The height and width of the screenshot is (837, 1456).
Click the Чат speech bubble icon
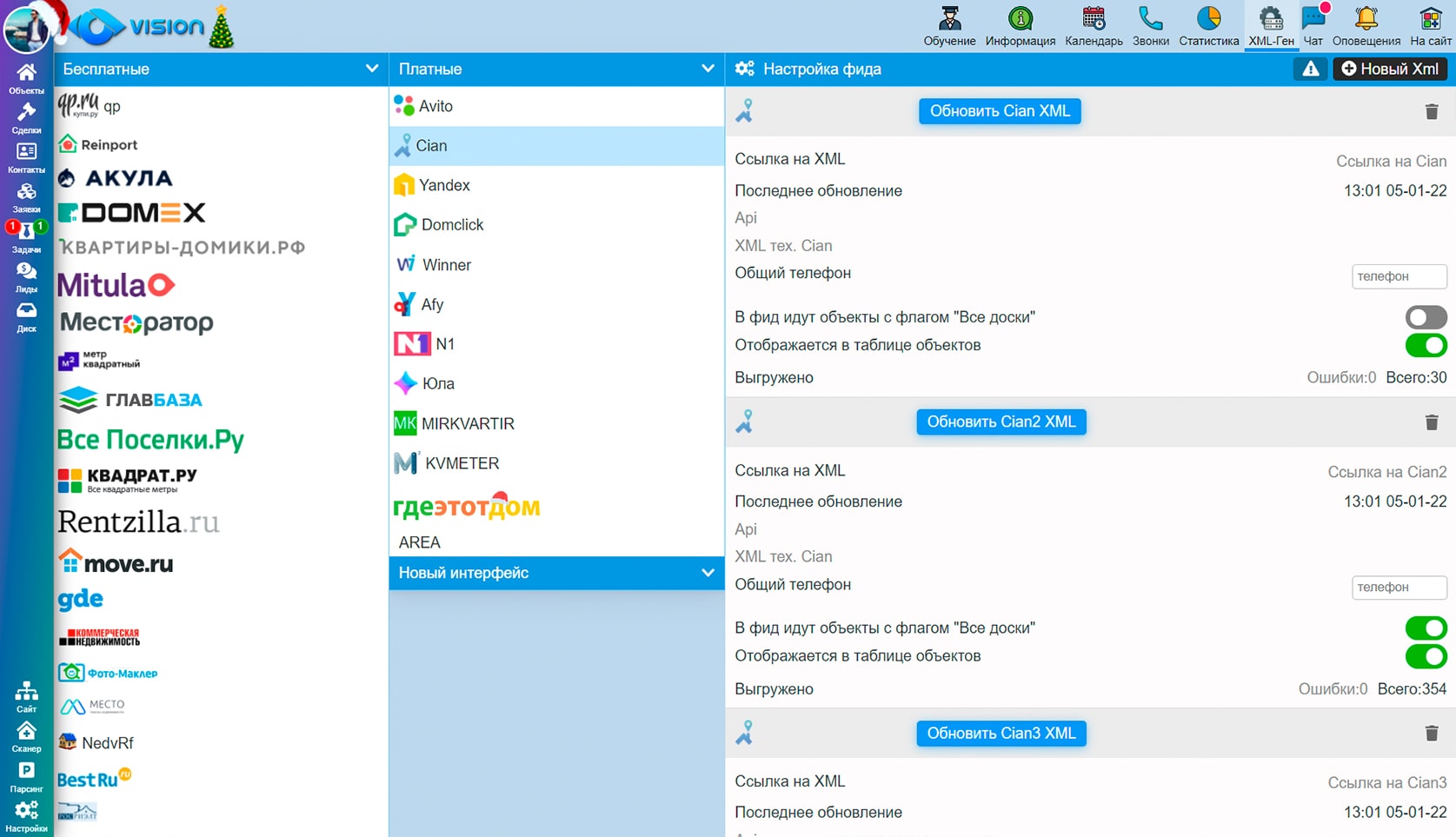1313,19
